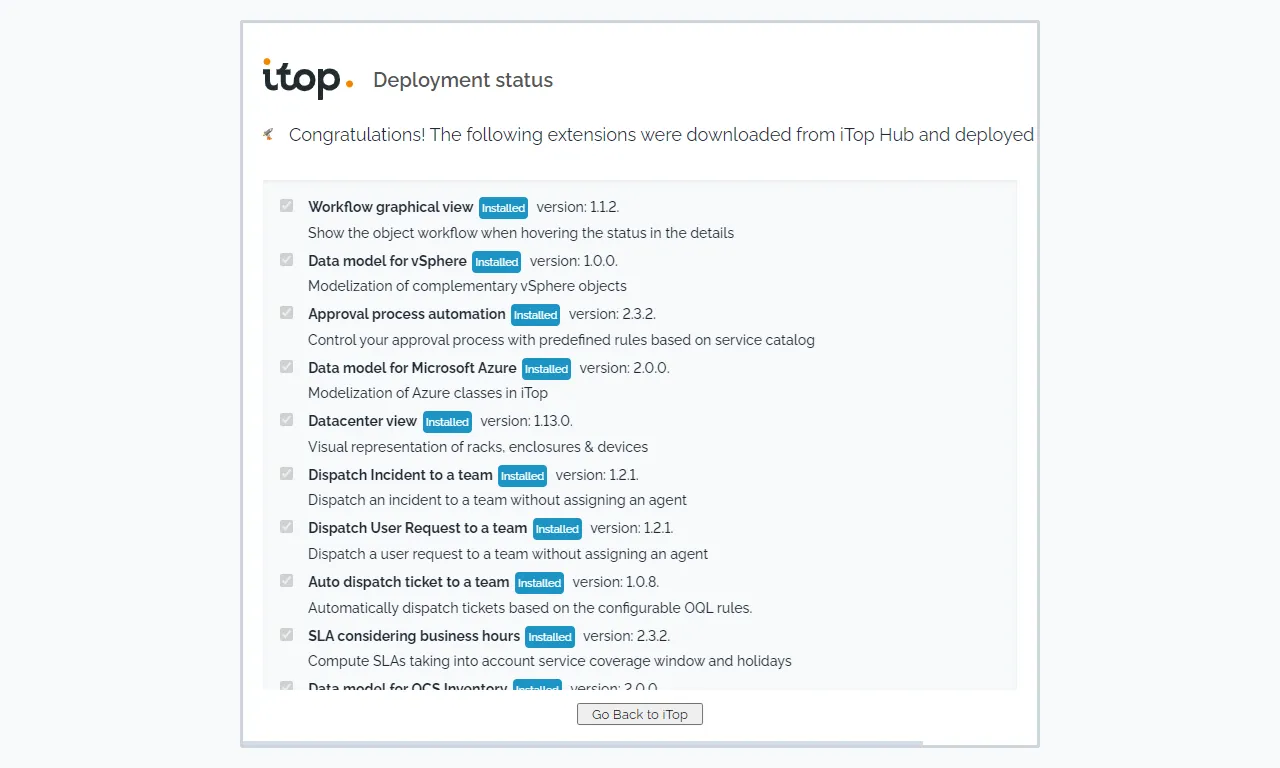Click the Installed badge for Approval process automation
This screenshot has height=768, width=1280.
tap(535, 315)
